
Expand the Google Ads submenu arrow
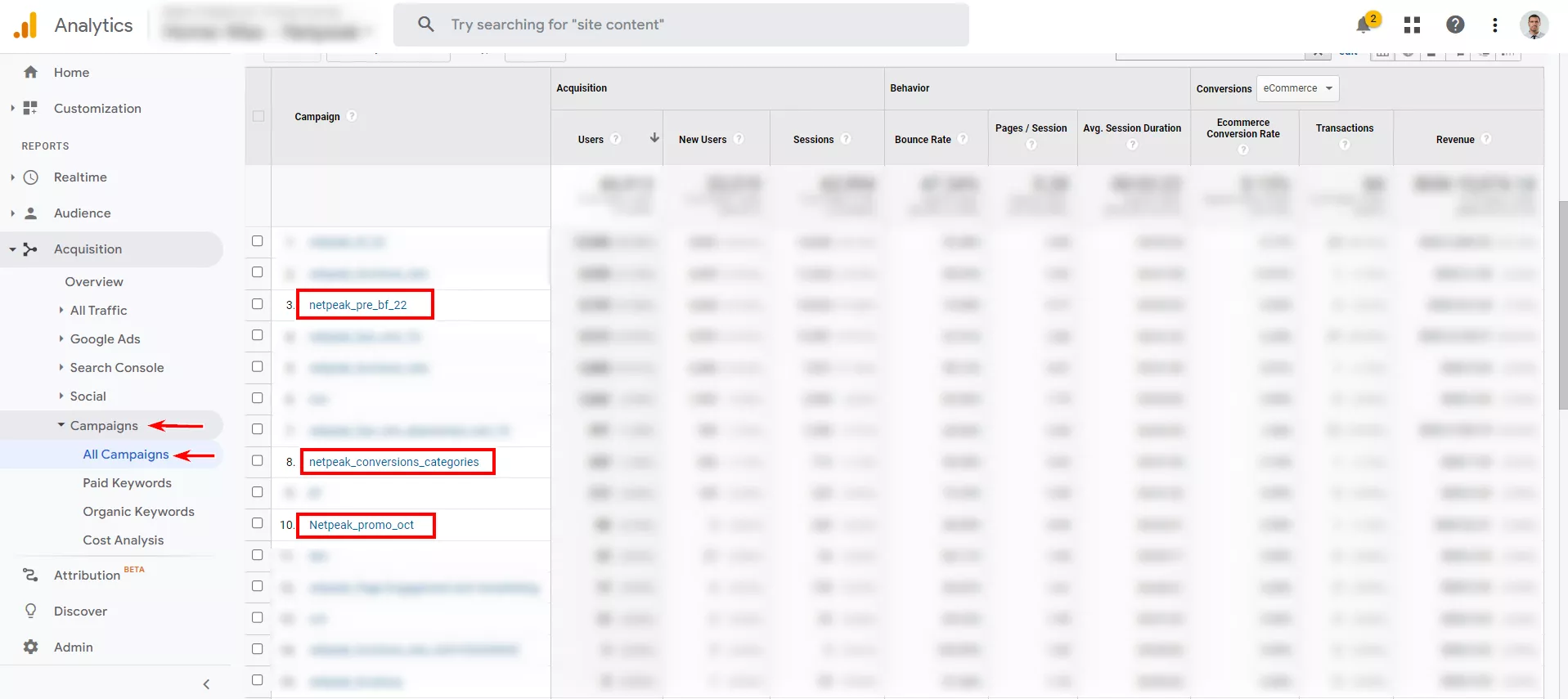tap(61, 338)
